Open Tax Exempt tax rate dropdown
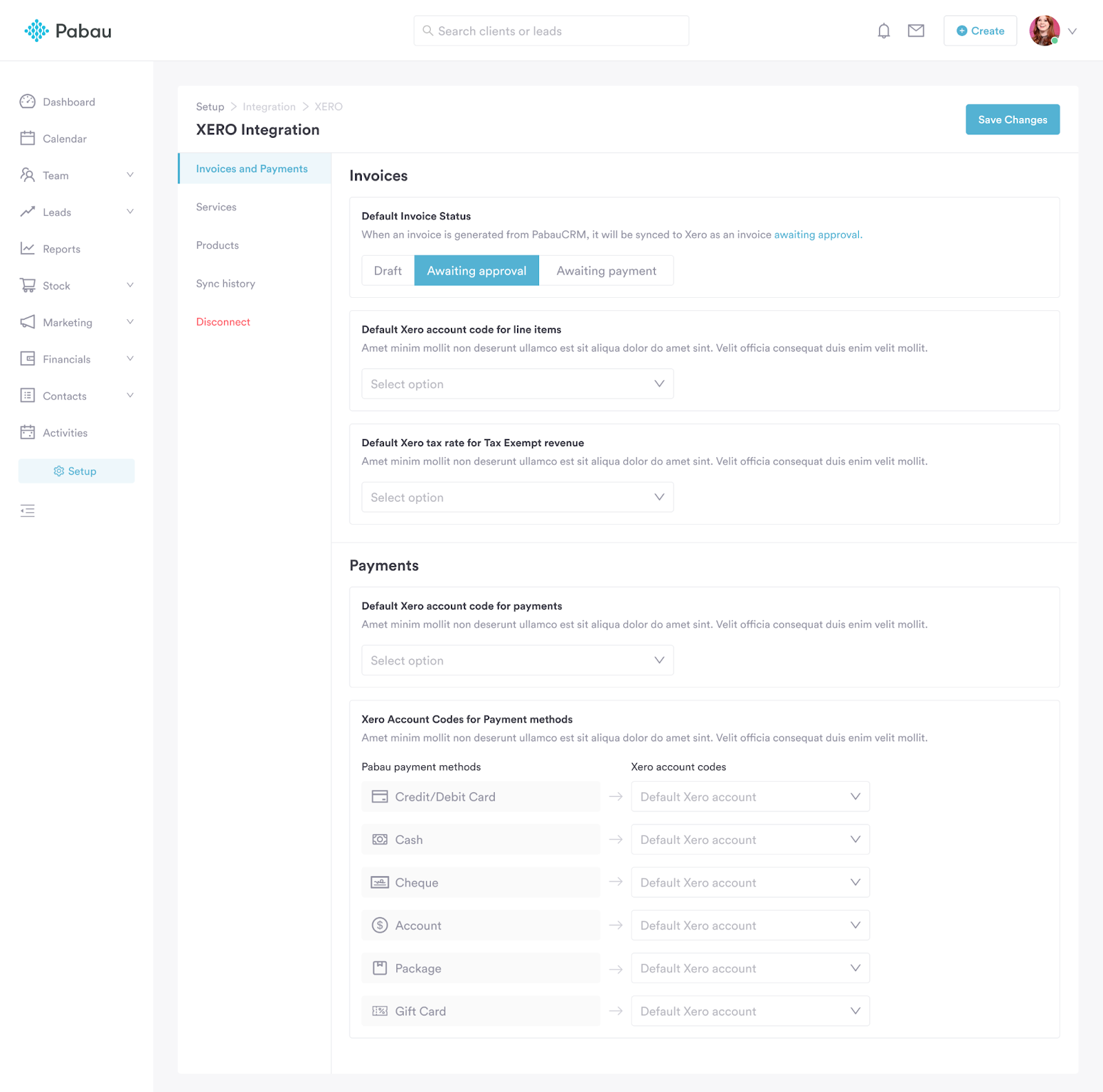 (x=518, y=497)
